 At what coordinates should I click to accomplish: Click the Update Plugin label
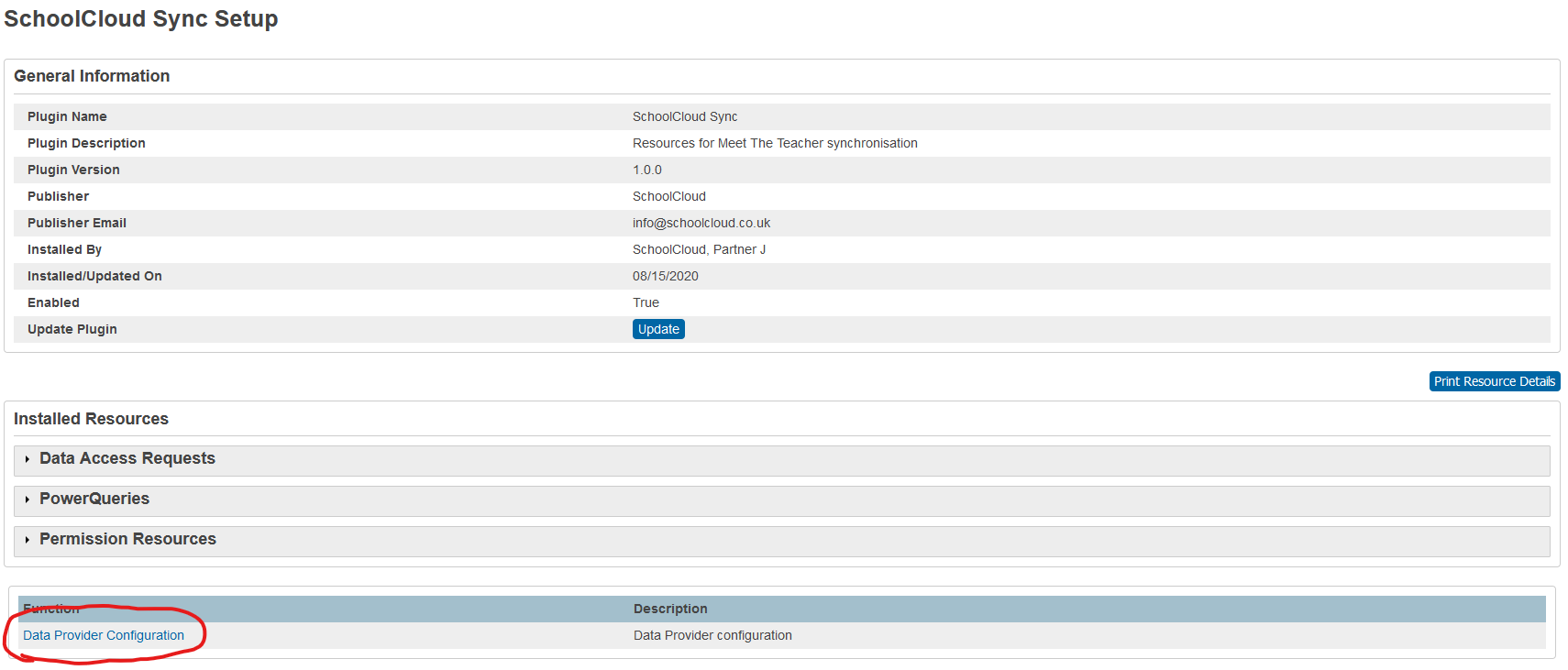pyautogui.click(x=72, y=329)
